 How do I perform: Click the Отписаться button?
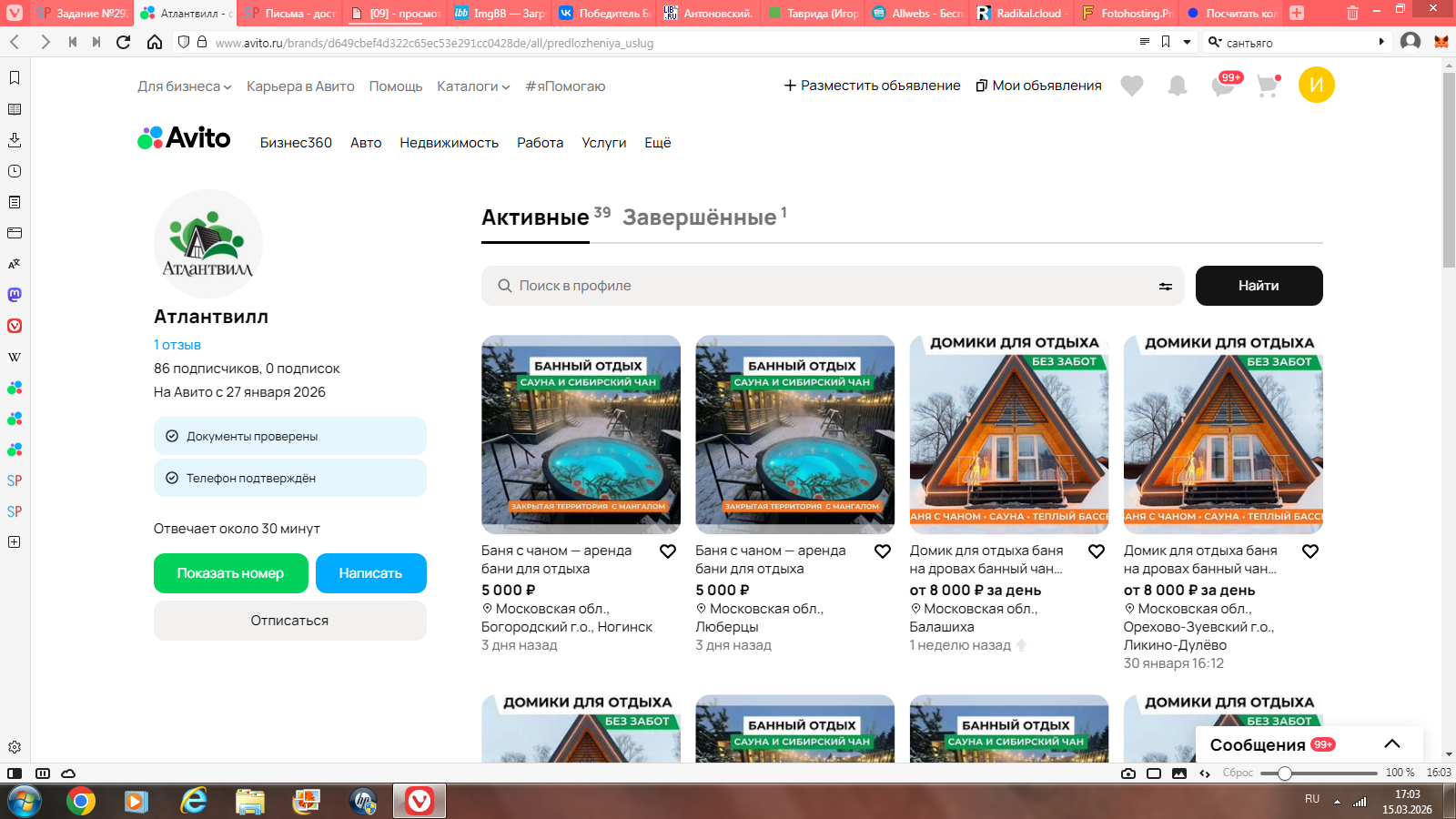pos(290,621)
